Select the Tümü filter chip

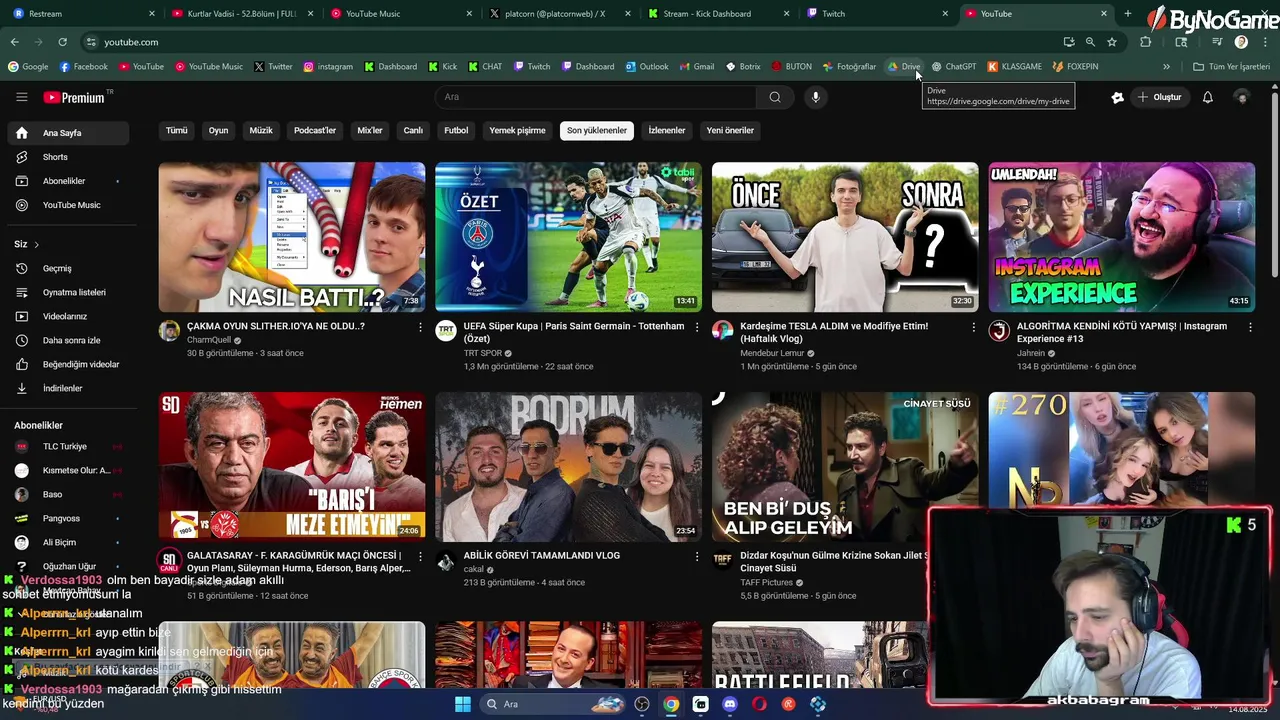click(177, 130)
